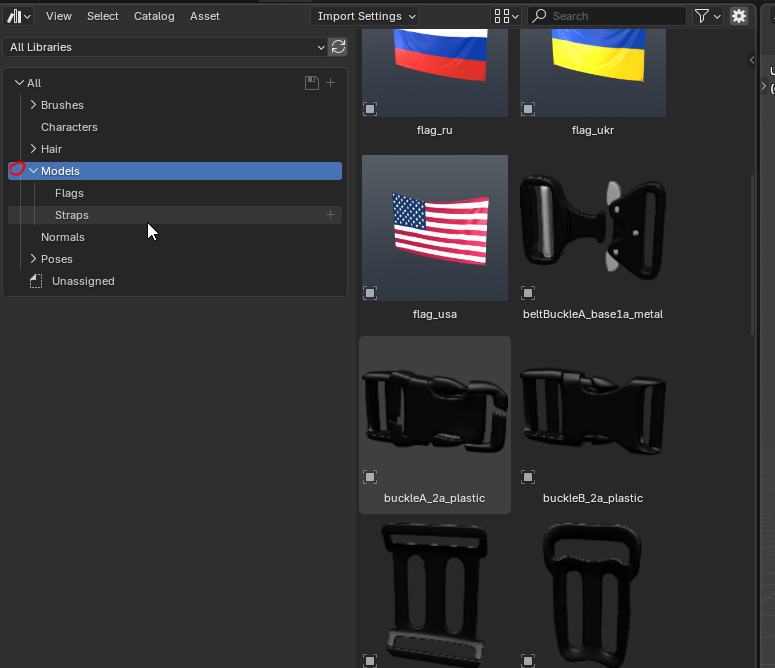Select the flag_ru asset thumbnail
The width and height of the screenshot is (775, 668).
tap(435, 73)
